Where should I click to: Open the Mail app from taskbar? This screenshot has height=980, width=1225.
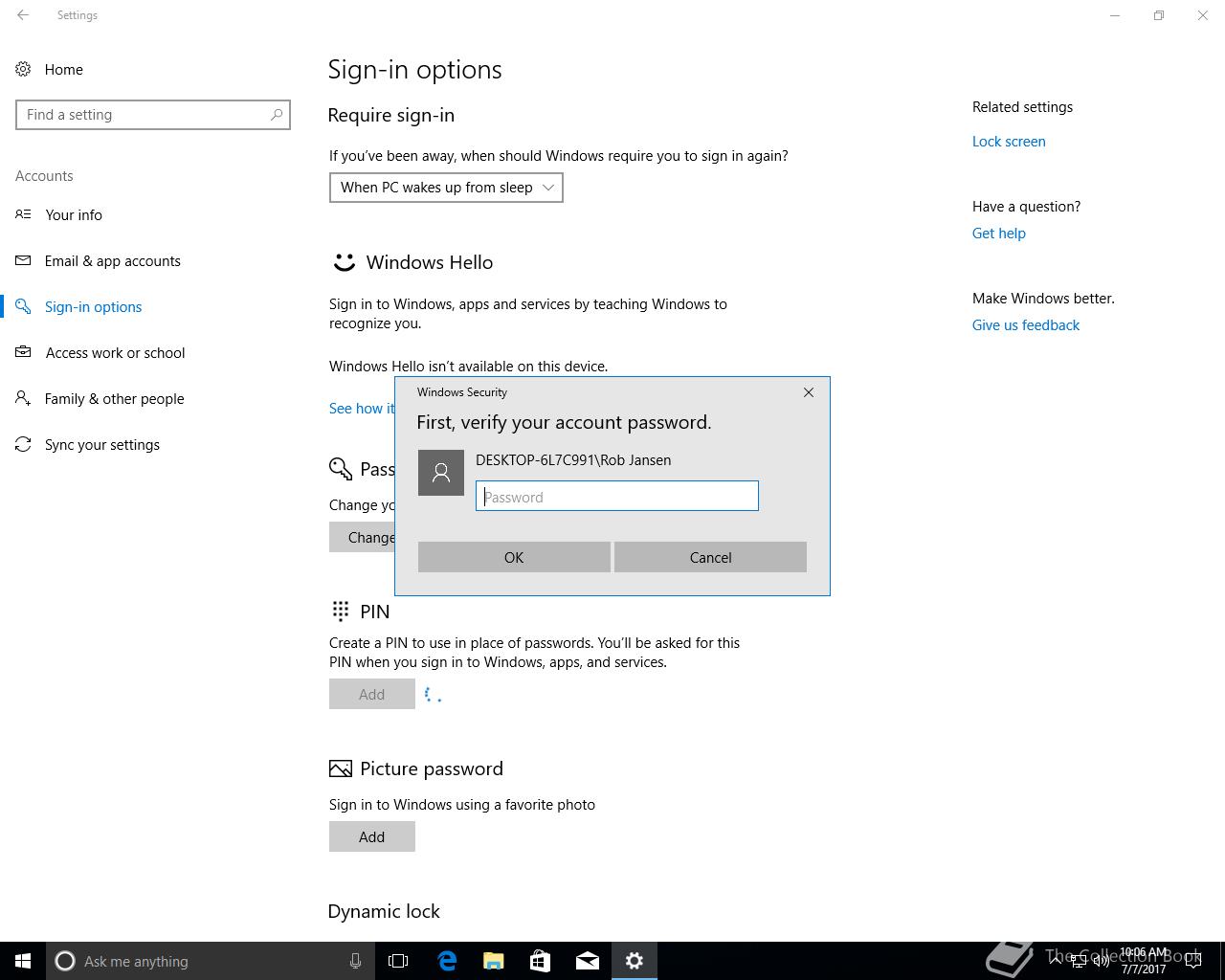click(588, 961)
